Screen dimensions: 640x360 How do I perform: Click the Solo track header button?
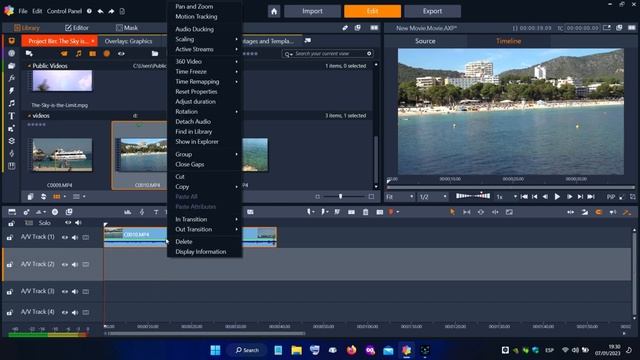(x=44, y=223)
